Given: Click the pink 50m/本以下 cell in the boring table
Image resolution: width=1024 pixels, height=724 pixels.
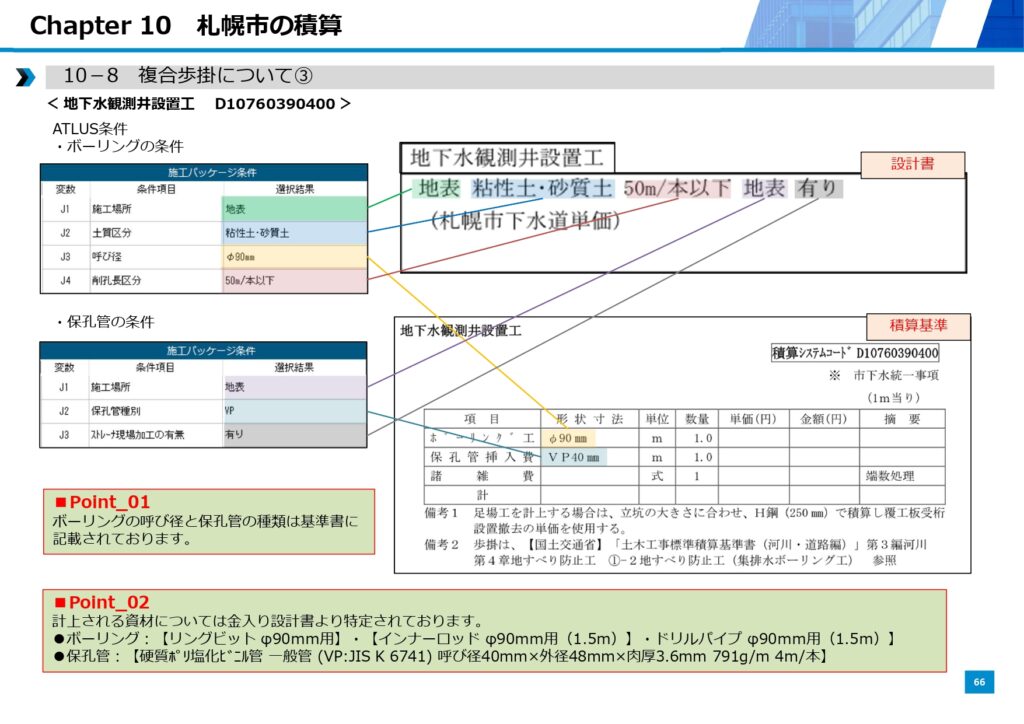Looking at the screenshot, I should tap(295, 281).
